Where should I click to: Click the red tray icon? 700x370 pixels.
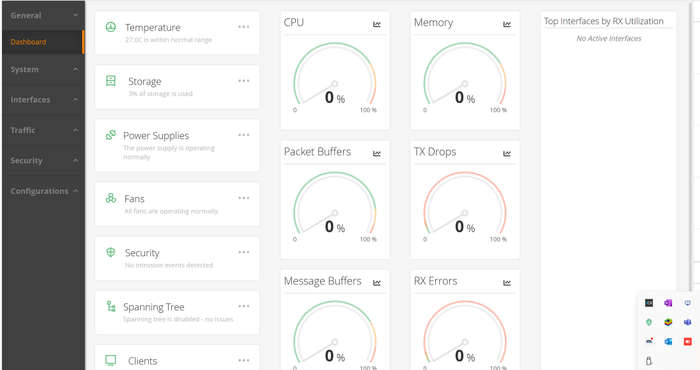click(x=688, y=341)
